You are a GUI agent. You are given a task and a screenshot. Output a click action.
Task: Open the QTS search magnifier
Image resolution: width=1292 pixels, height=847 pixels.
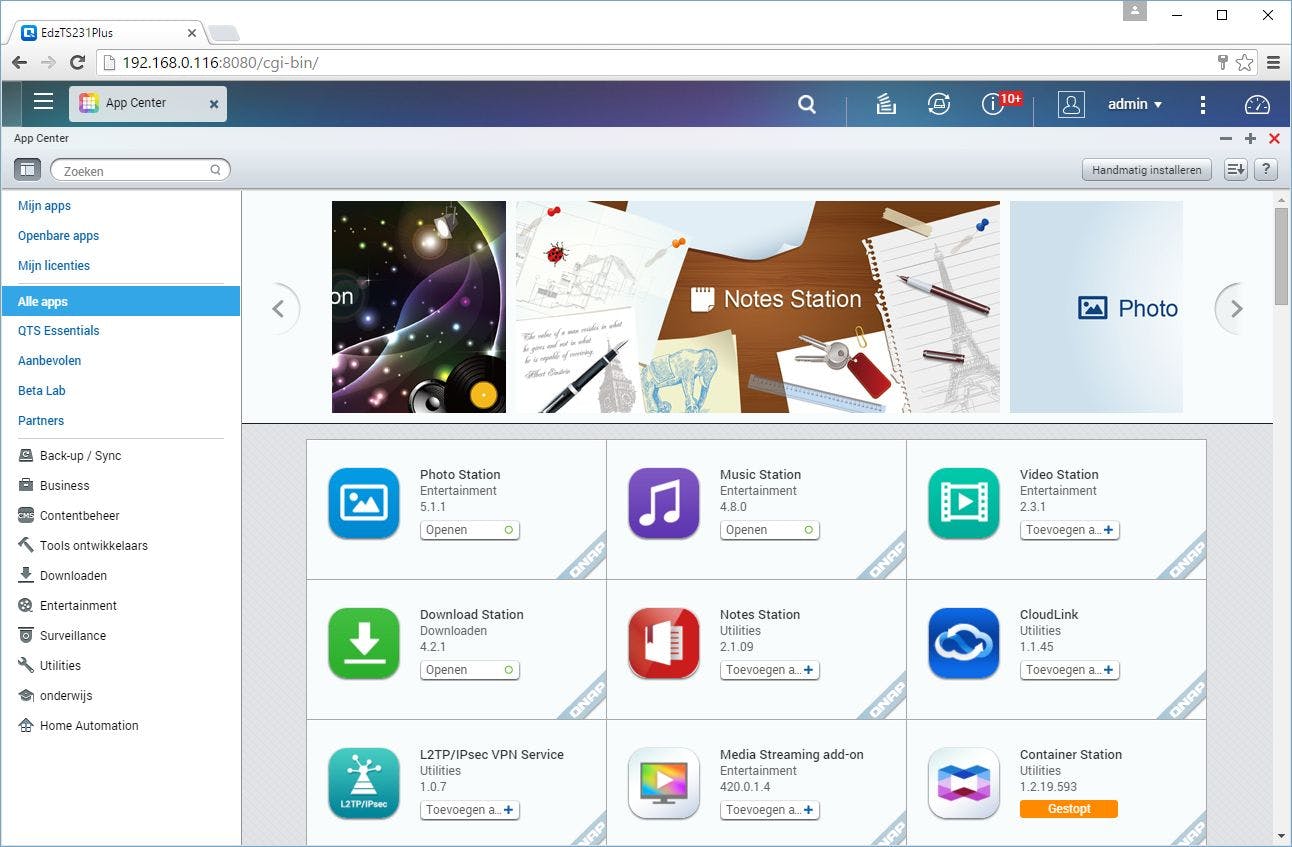[x=807, y=104]
